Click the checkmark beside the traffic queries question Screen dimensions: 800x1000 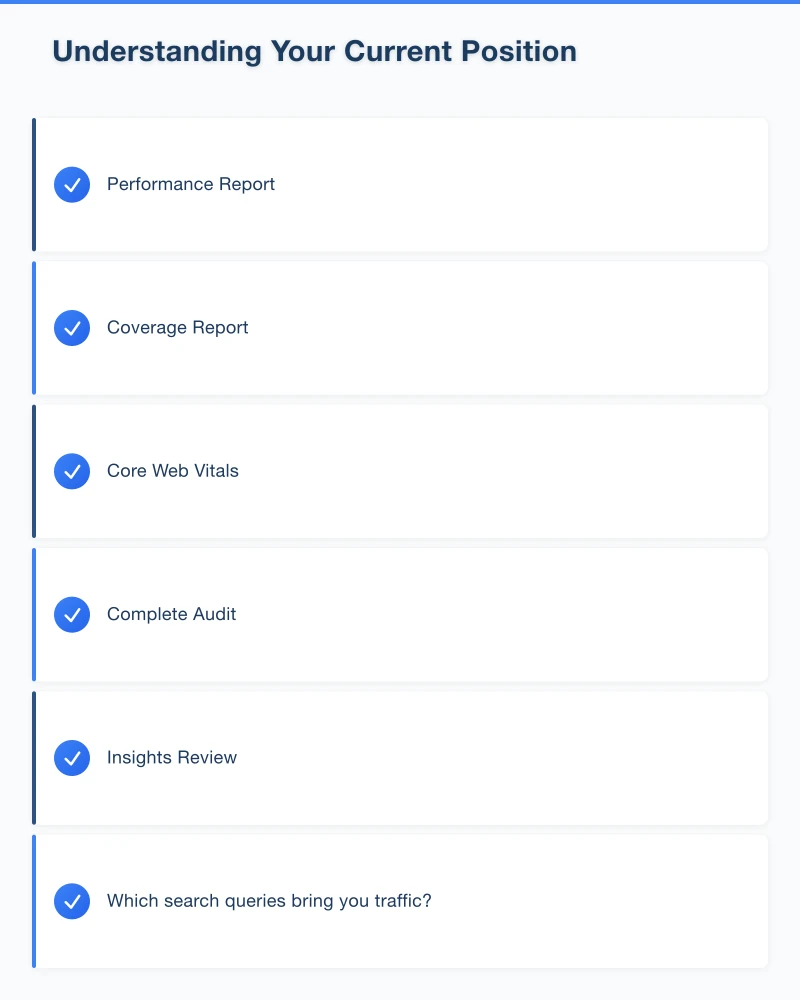[x=71, y=901]
